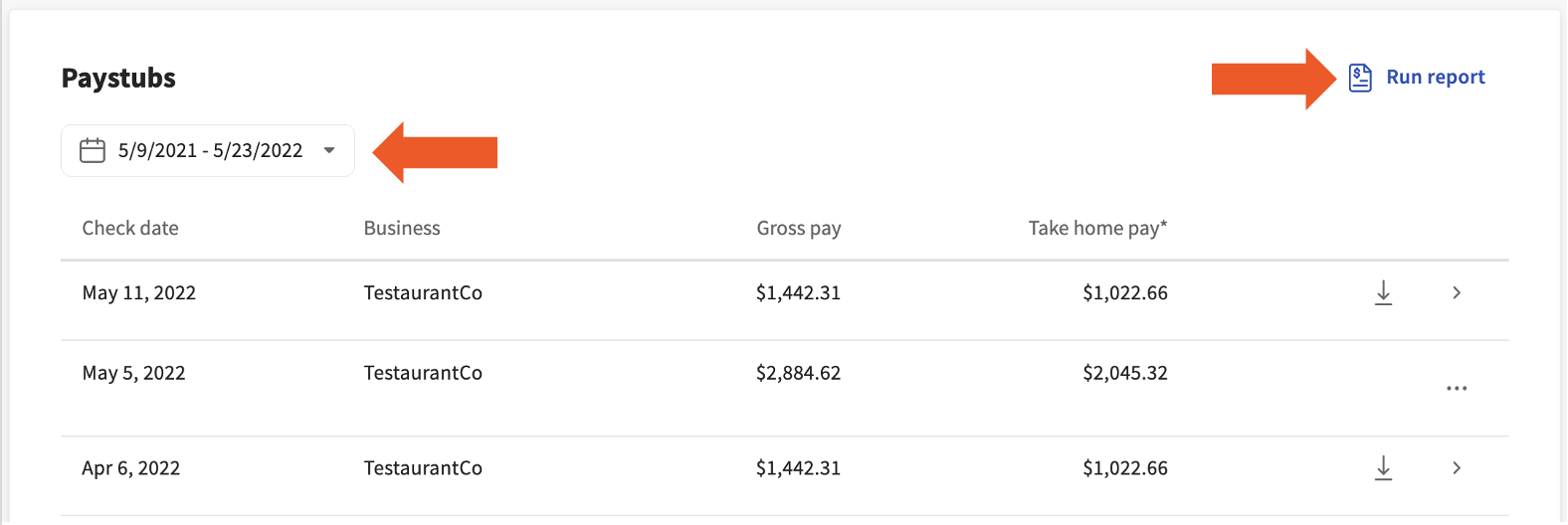Open the May 5, 2022 paystub row
Screen dimensions: 1568x525
coord(133,373)
